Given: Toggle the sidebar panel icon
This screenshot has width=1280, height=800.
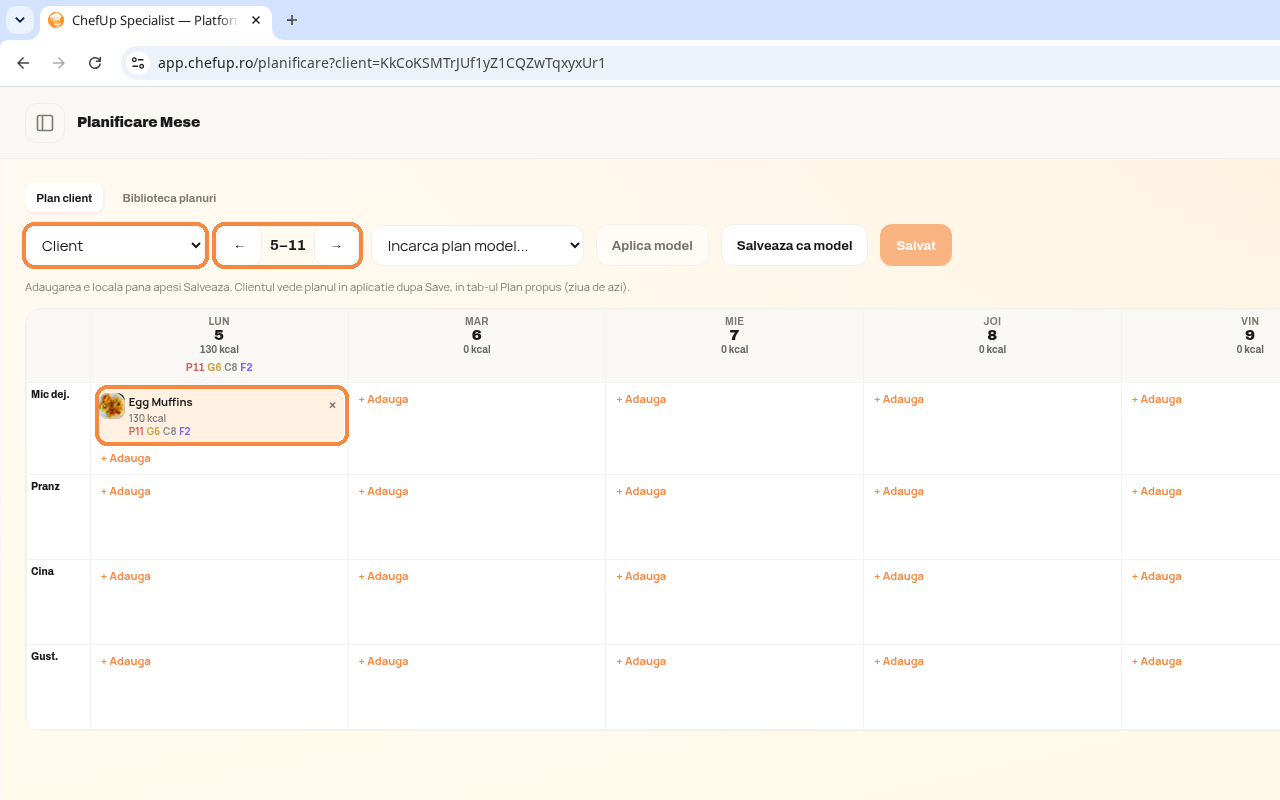Looking at the screenshot, I should point(45,123).
